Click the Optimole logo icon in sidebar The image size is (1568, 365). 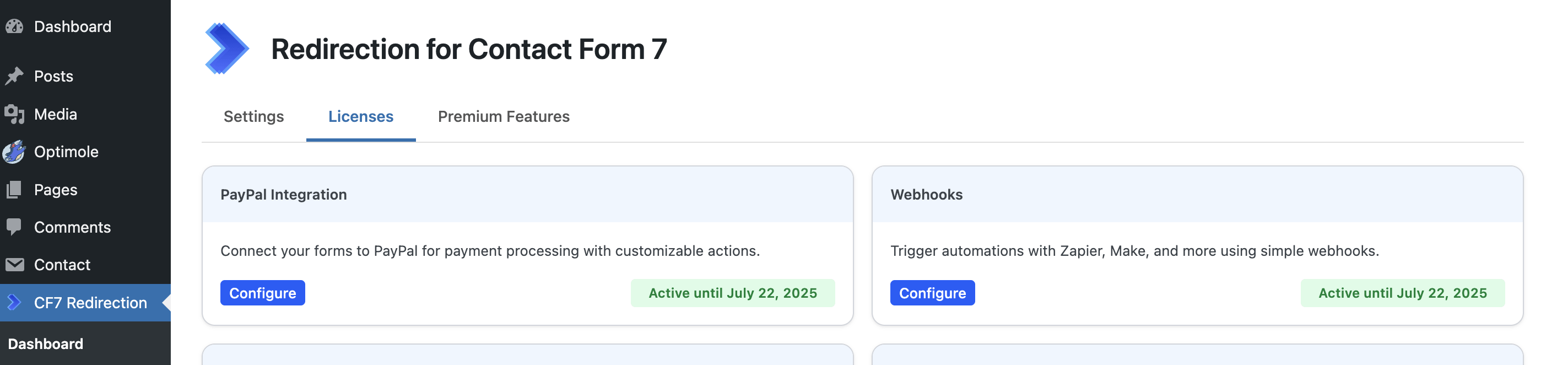pos(15,152)
